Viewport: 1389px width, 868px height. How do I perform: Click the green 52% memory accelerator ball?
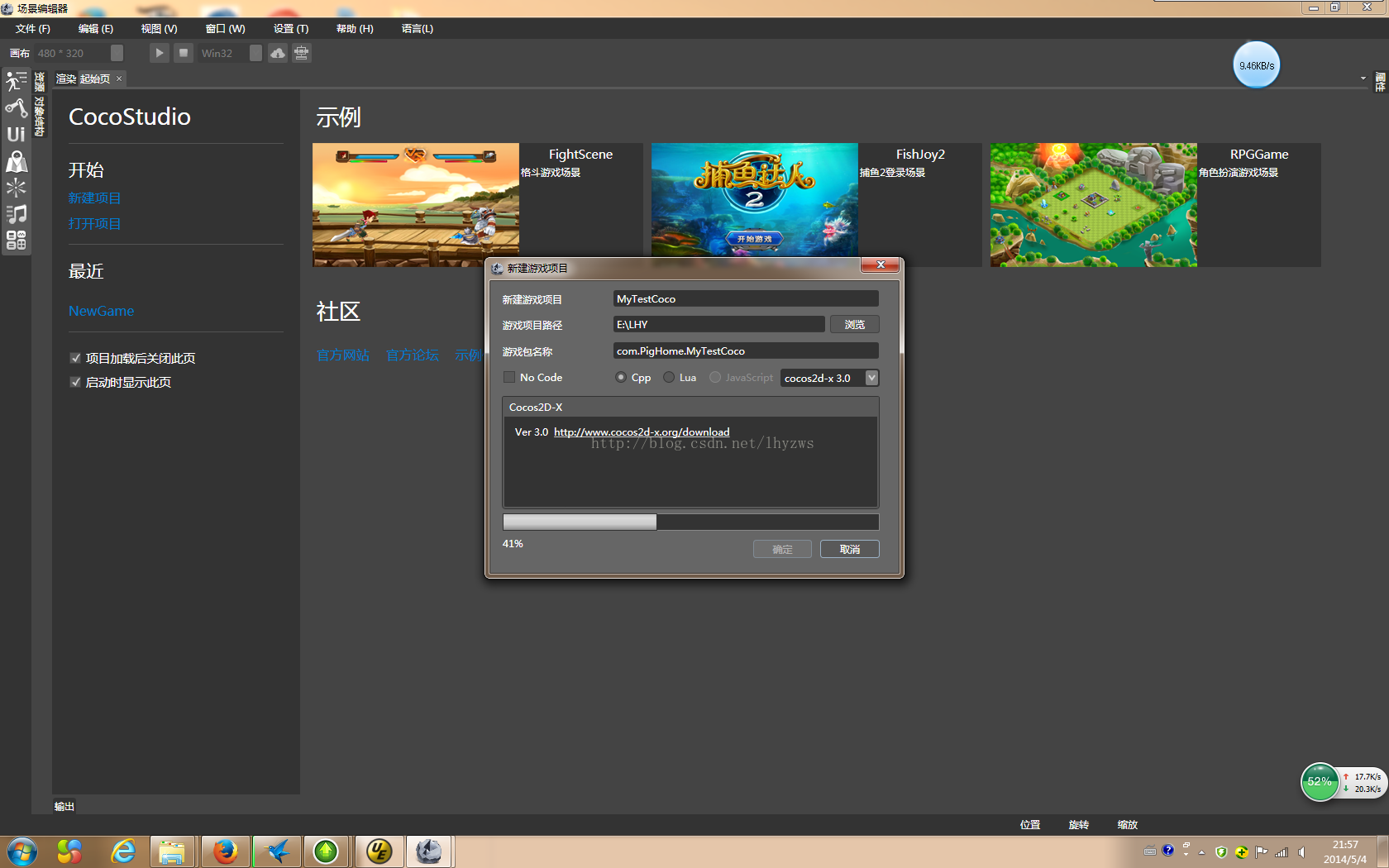point(1320,781)
